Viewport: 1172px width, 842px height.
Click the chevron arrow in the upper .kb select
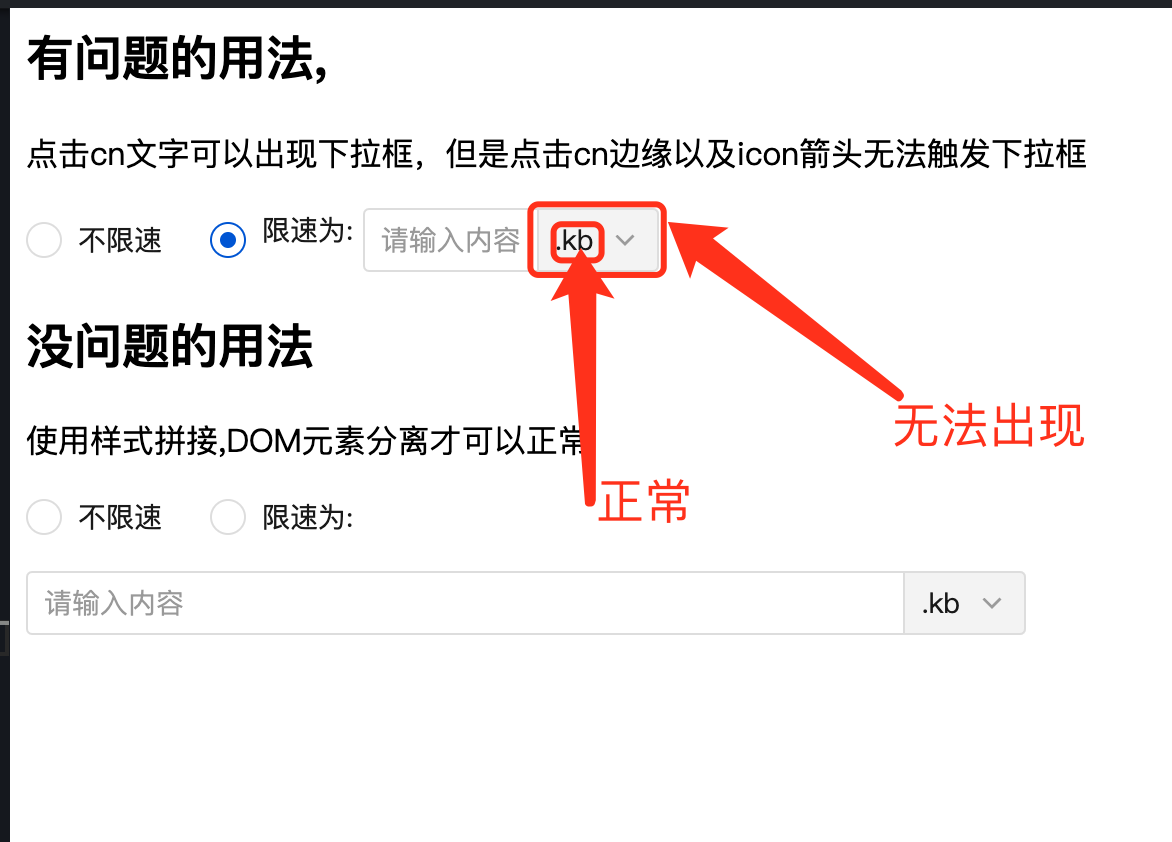[x=625, y=240]
